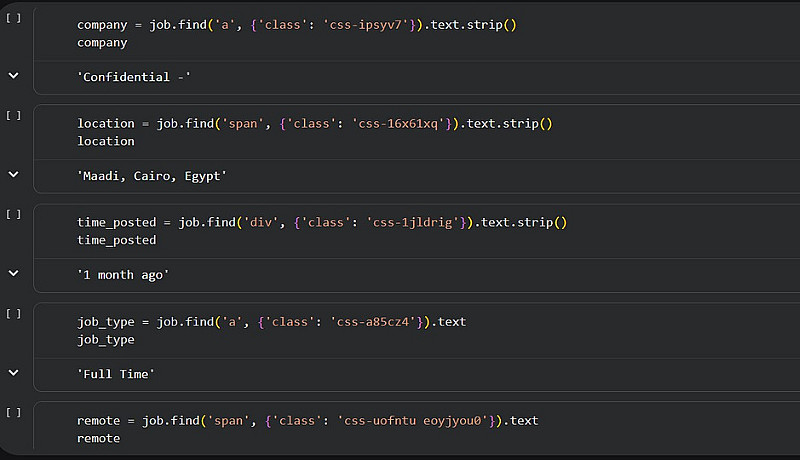
Task: Run the location cell via its brackets
Action: 13,116
